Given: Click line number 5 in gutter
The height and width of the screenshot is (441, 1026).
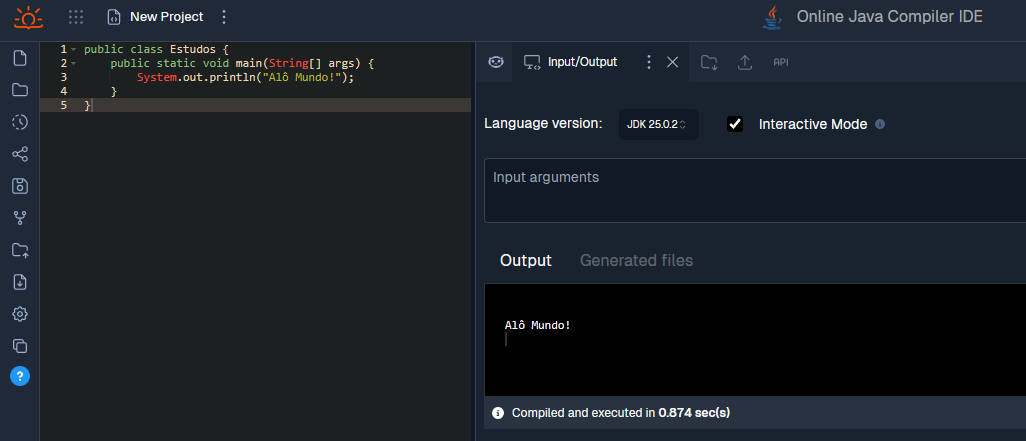Looking at the screenshot, I should pyautogui.click(x=63, y=105).
